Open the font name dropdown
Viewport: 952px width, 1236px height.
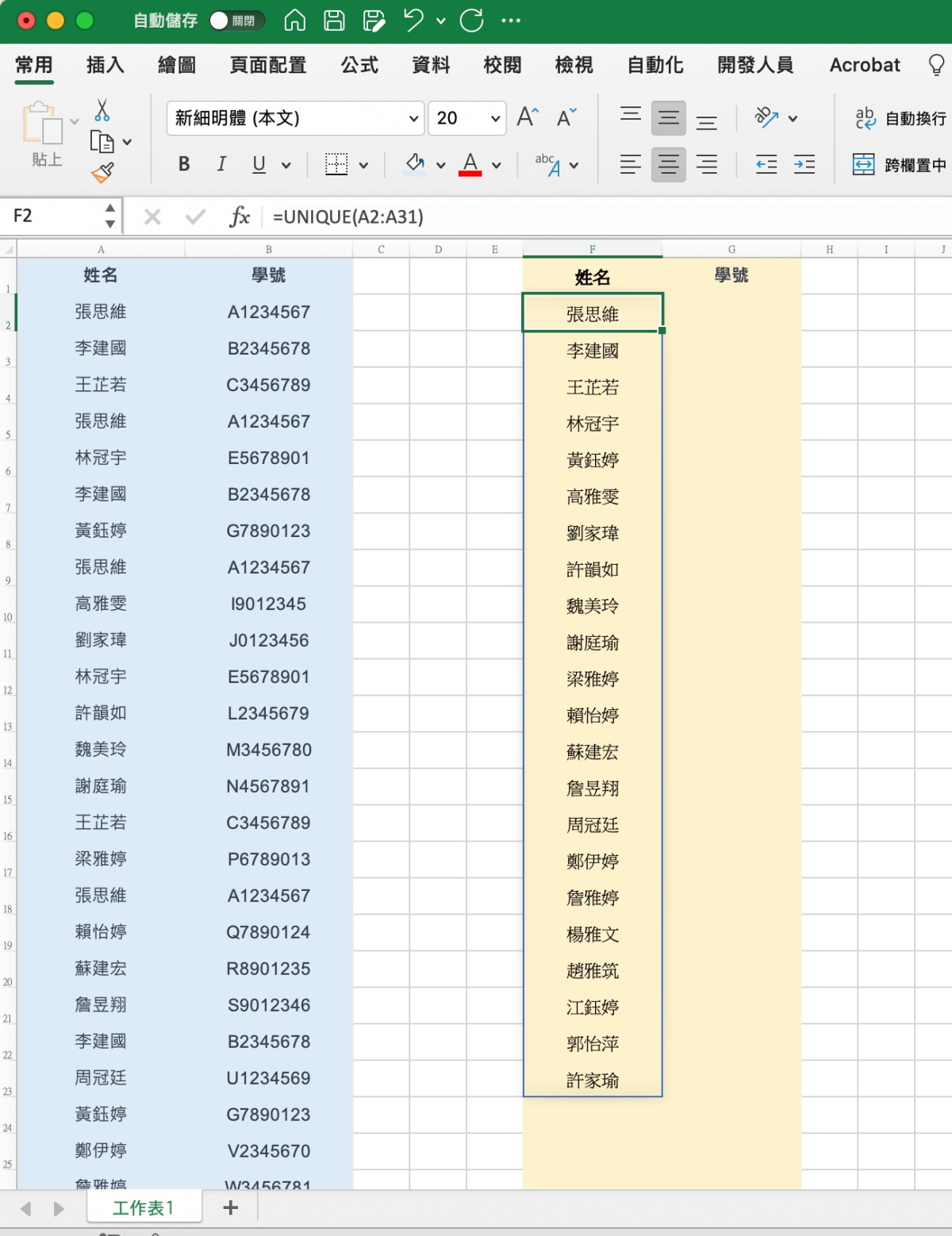click(413, 119)
